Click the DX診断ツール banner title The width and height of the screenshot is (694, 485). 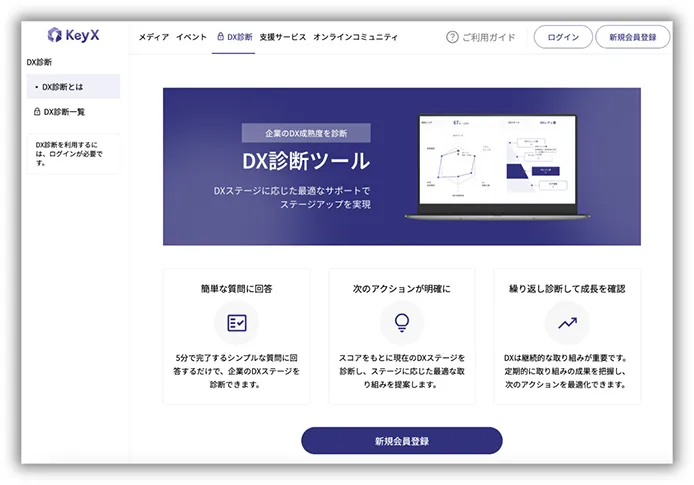(x=306, y=161)
